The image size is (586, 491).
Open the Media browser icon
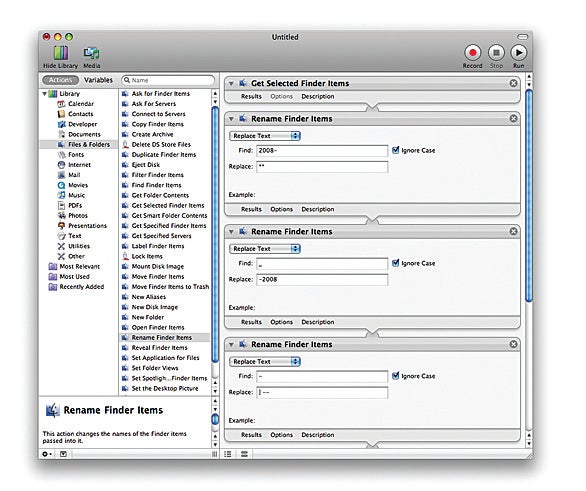(92, 53)
